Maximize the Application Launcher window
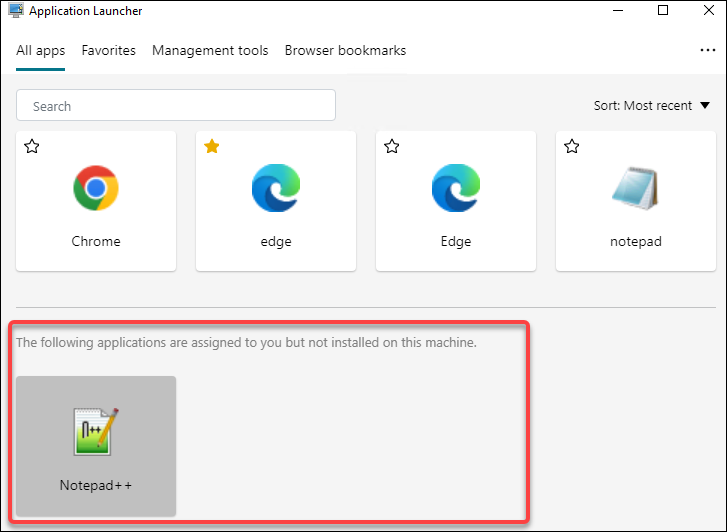Screen dimensions: 727x532 point(663,12)
